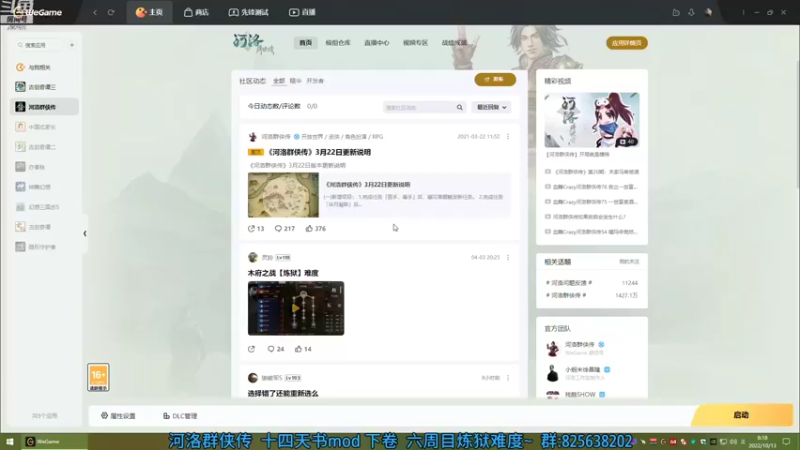Open more options for 3月22日 update post
800x450 pixels.
coord(508,137)
